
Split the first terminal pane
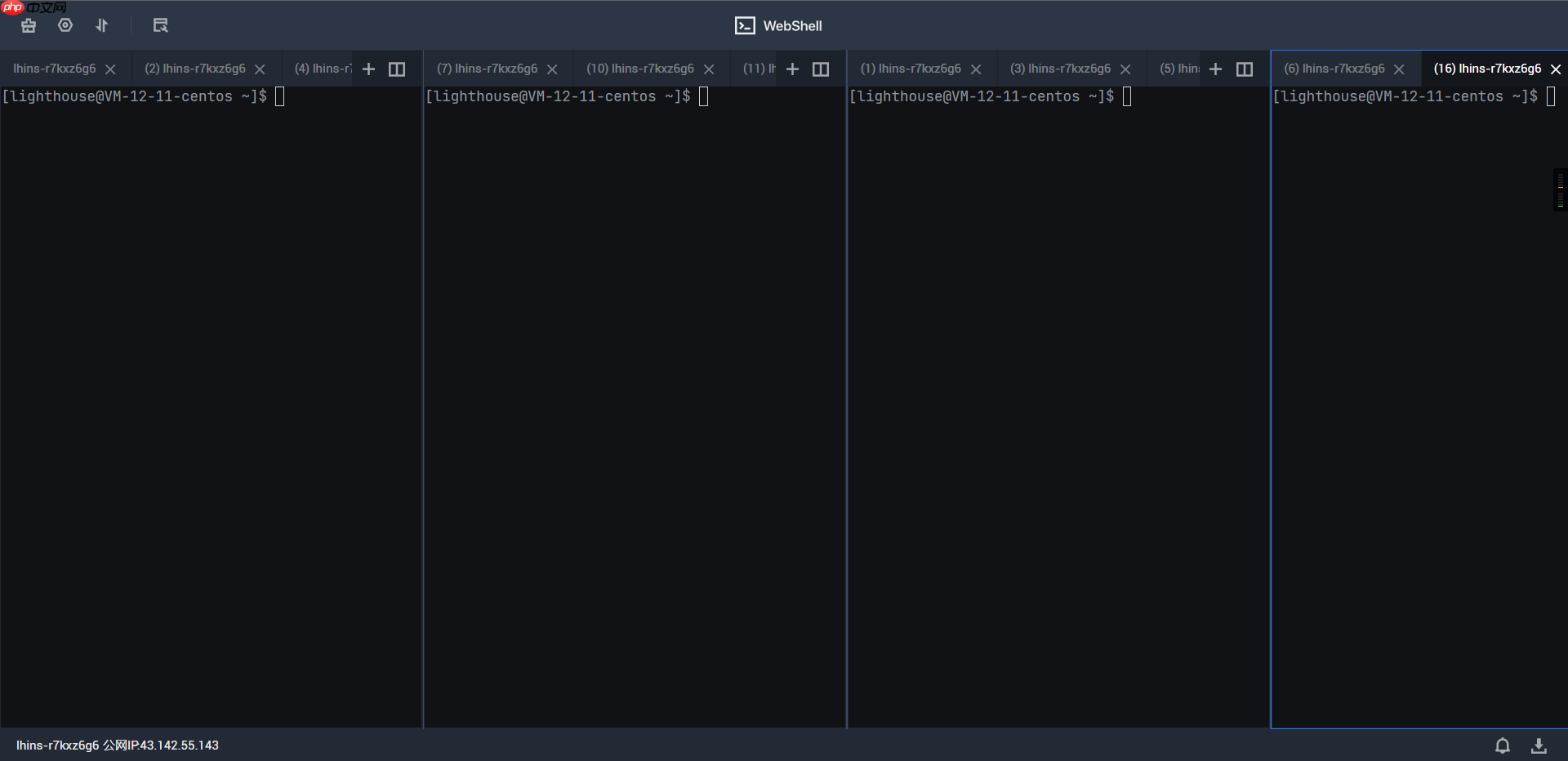[397, 69]
